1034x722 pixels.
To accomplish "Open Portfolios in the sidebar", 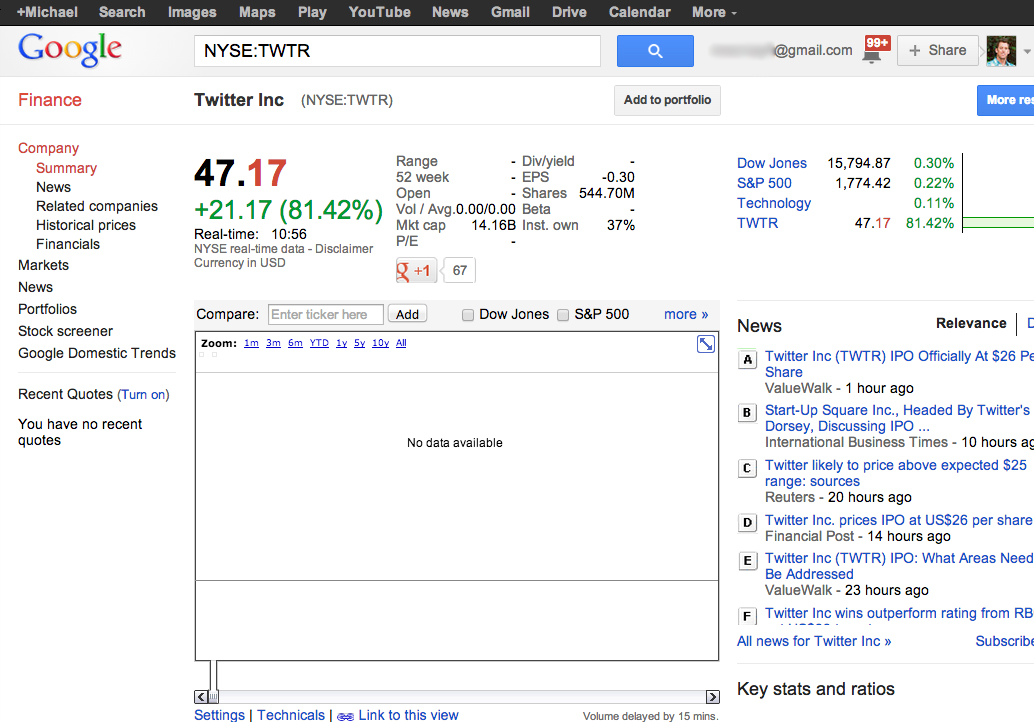I will tap(47, 309).
